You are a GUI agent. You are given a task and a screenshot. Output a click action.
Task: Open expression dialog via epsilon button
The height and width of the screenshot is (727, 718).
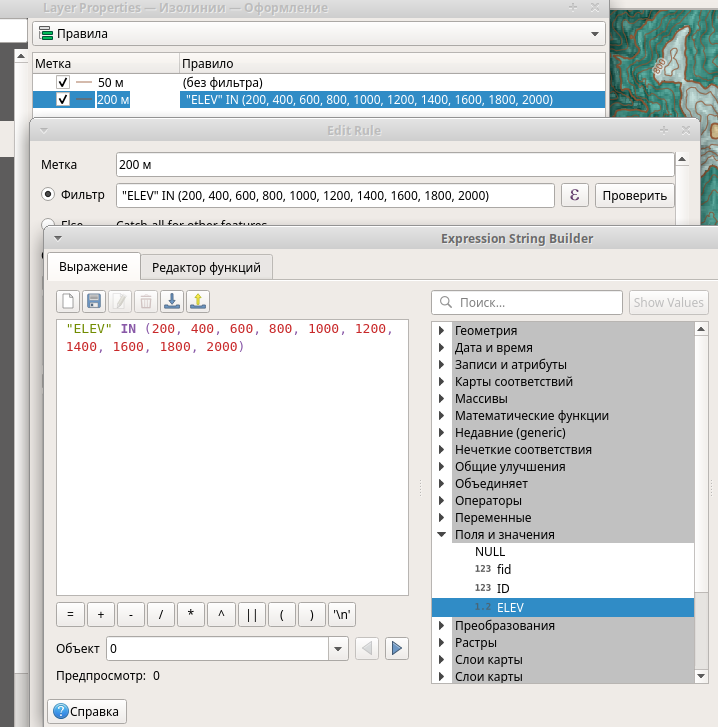tap(574, 195)
